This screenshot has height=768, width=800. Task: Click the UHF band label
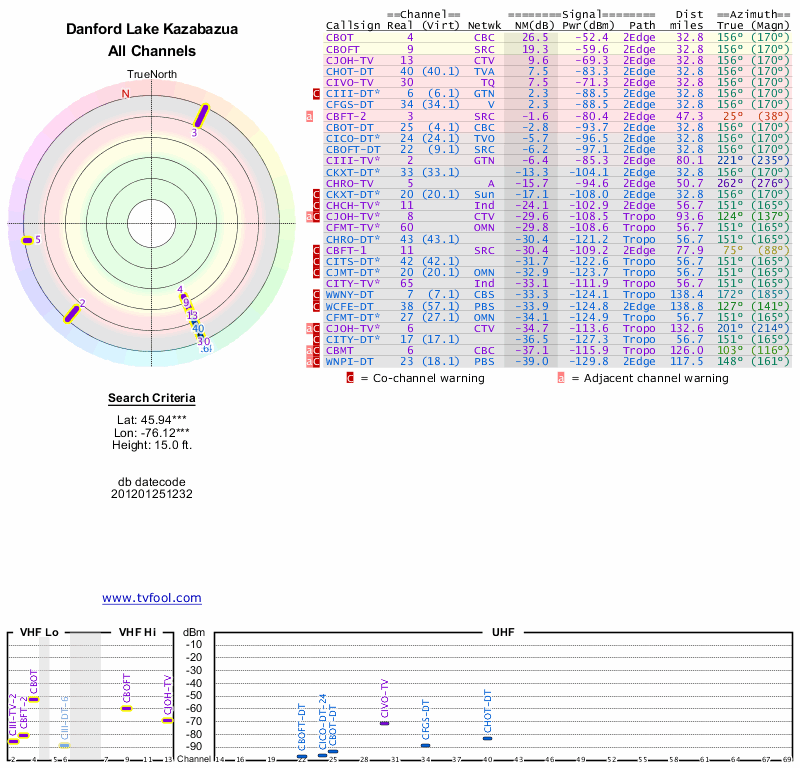(x=505, y=632)
